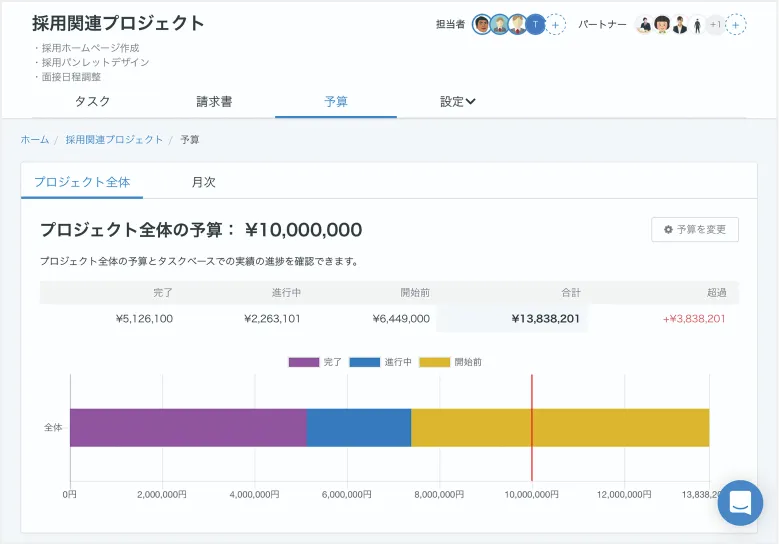779x544 pixels.
Task: Go to ホーム breadcrumb link
Action: [x=34, y=140]
